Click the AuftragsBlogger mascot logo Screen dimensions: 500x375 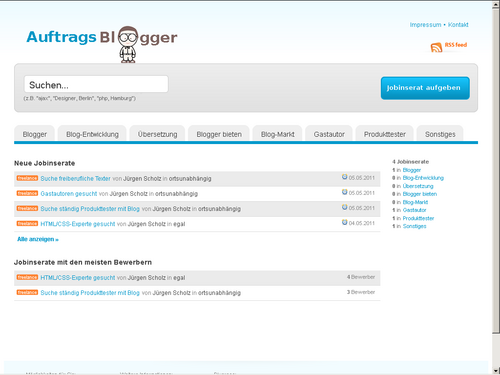click(x=128, y=44)
